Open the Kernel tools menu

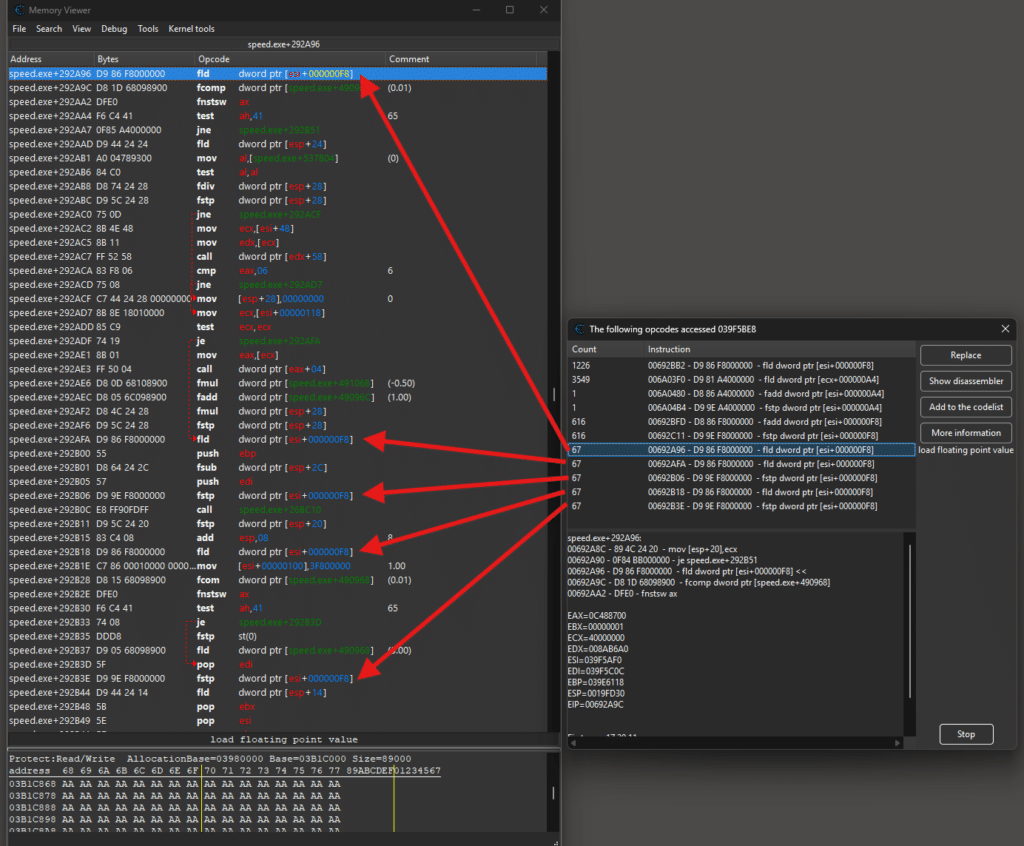pos(191,29)
